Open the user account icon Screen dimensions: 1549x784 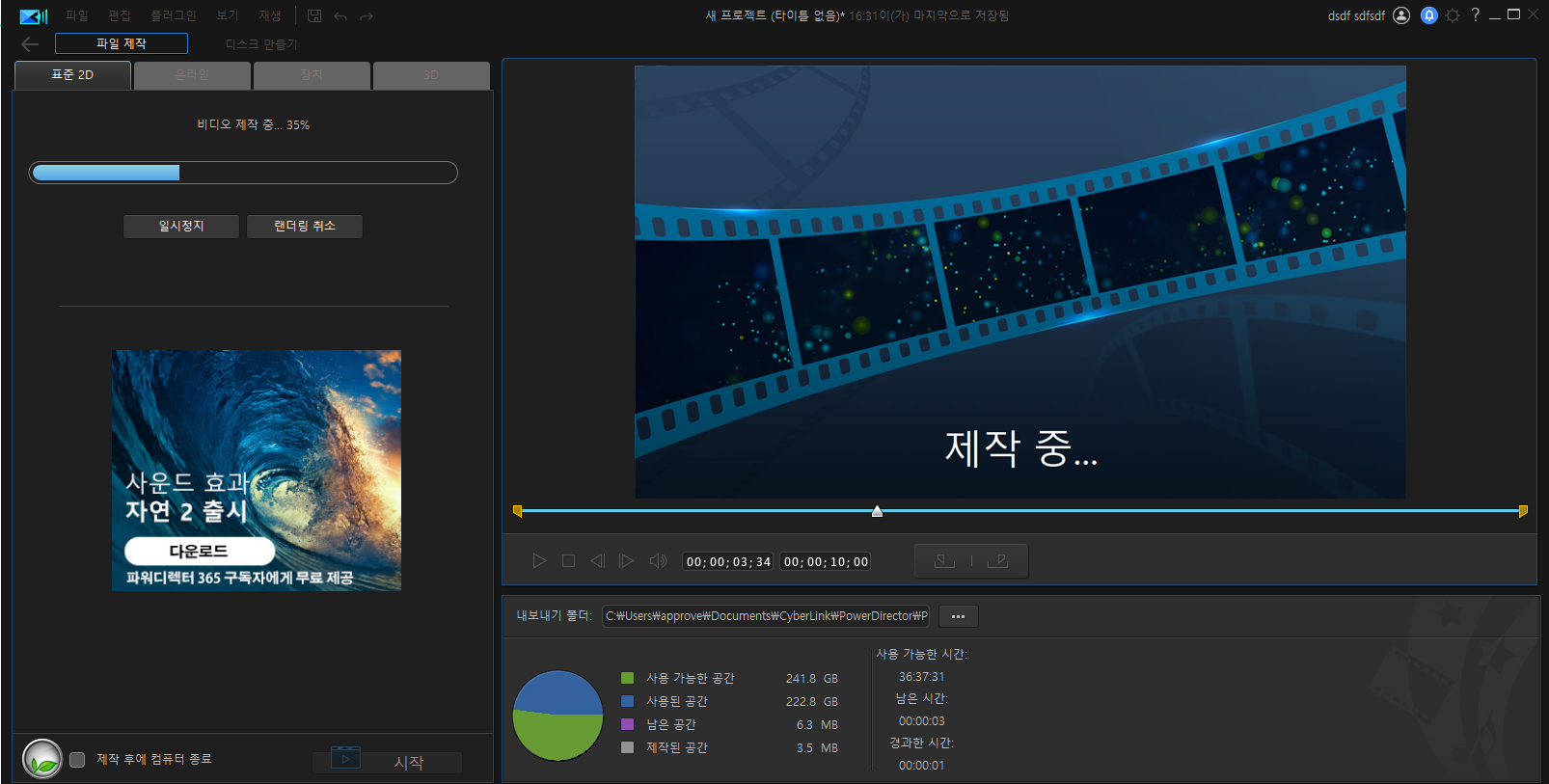[1401, 15]
